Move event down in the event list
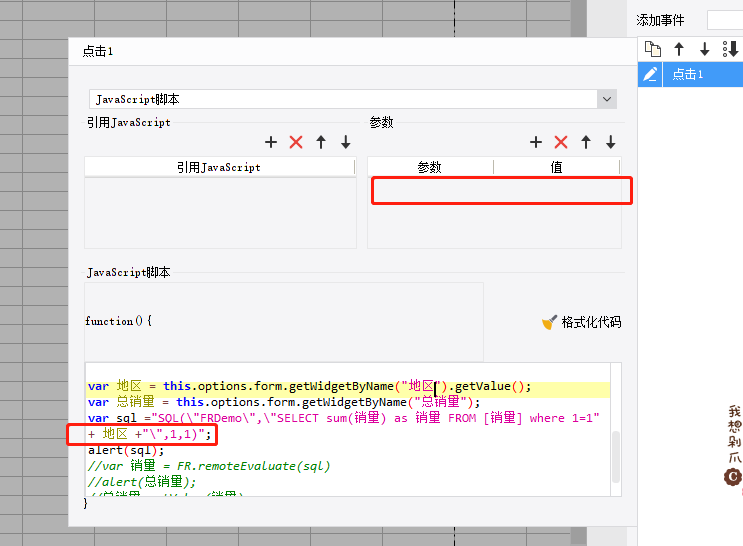Image resolution: width=743 pixels, height=546 pixels. (x=705, y=49)
